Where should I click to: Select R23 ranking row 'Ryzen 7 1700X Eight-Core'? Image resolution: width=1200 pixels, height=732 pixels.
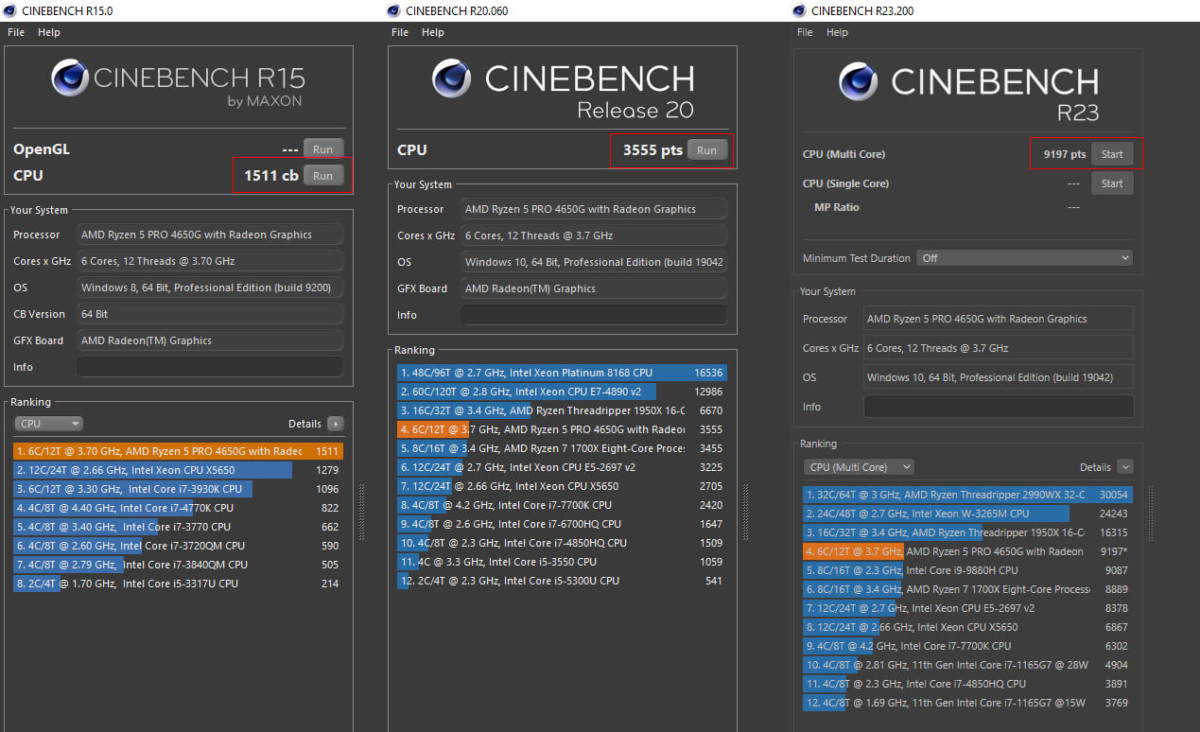point(968,589)
